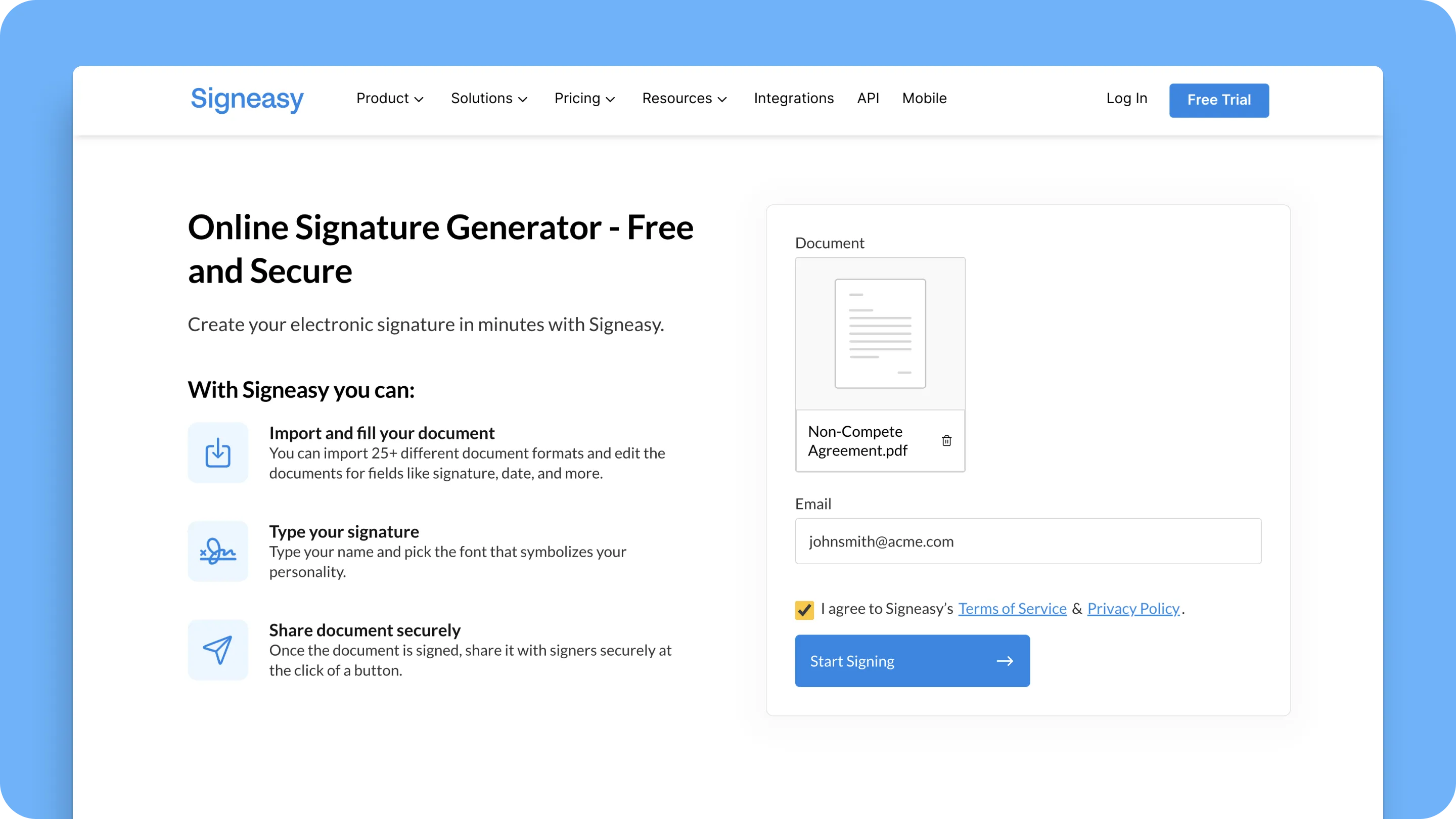Viewport: 1456px width, 819px height.
Task: Delete Non-Compete Agreement.pdf via trash icon
Action: pos(947,441)
